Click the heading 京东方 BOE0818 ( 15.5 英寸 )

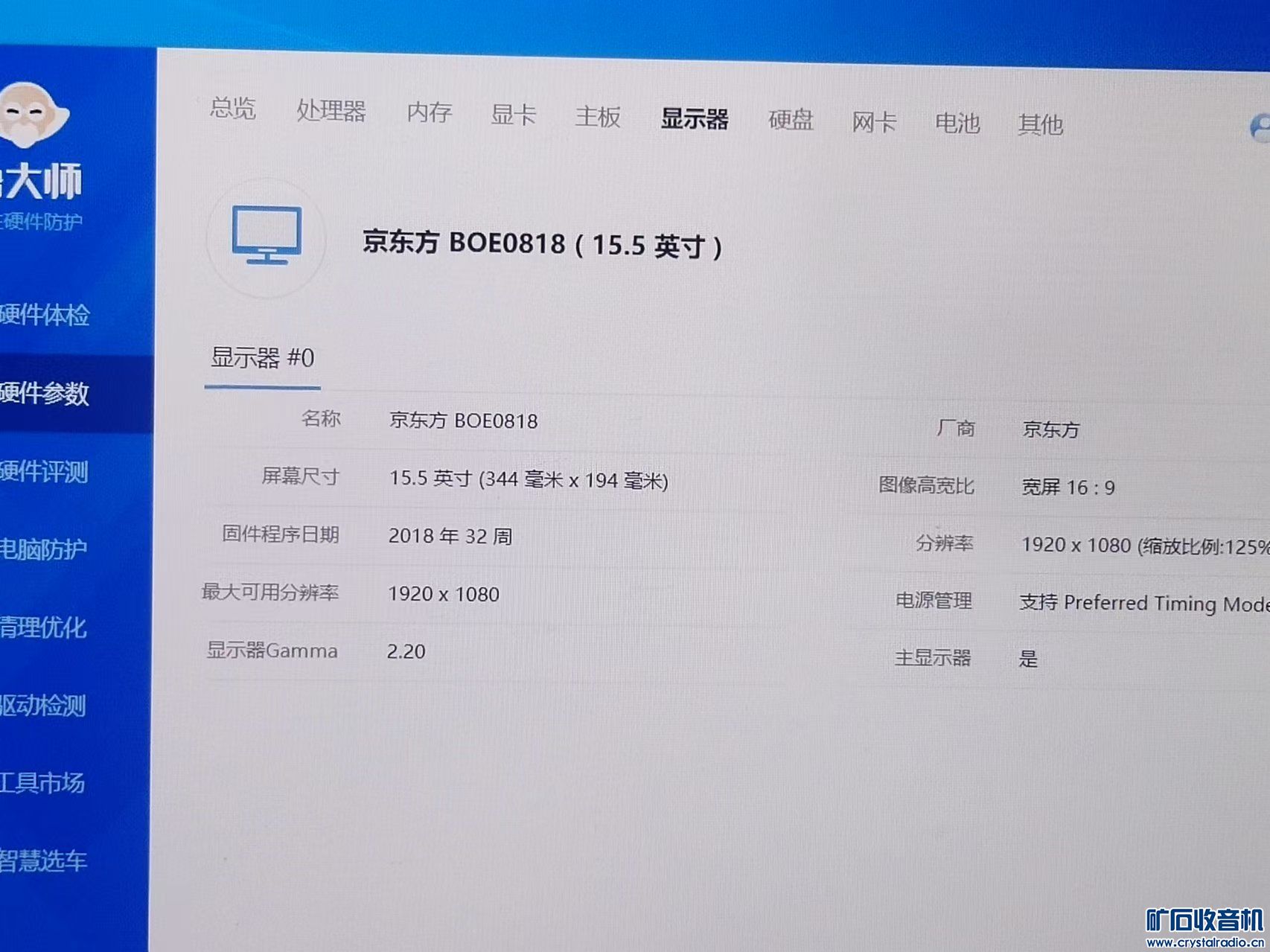542,244
